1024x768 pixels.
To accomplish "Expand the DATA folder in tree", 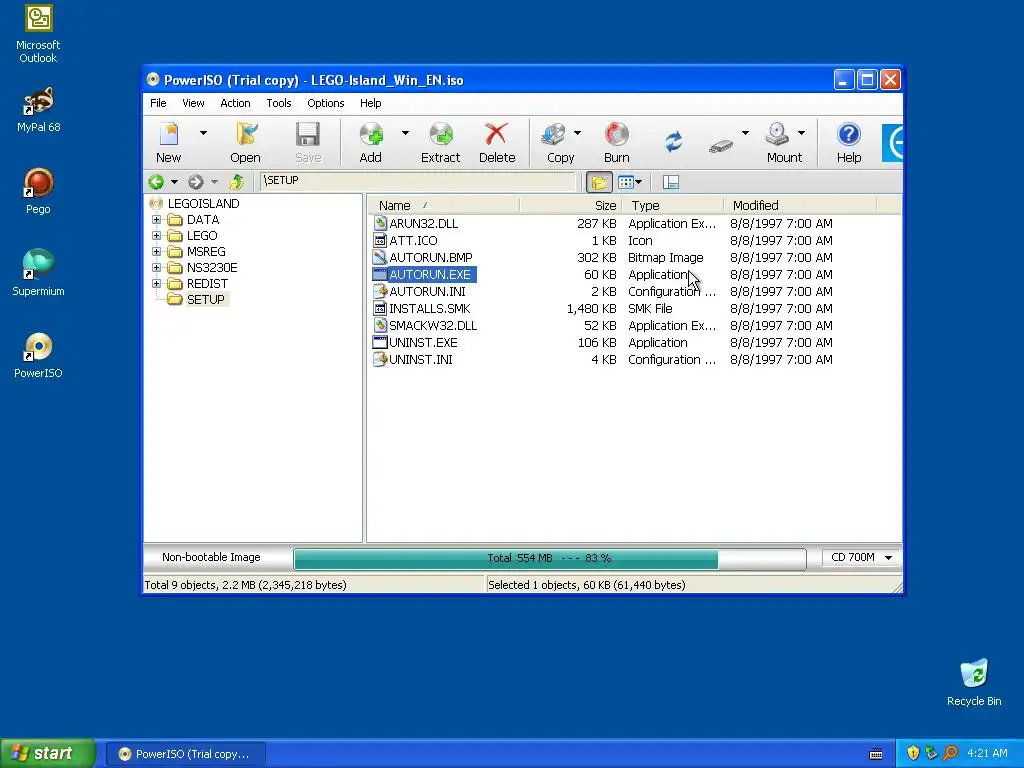I will click(x=156, y=219).
